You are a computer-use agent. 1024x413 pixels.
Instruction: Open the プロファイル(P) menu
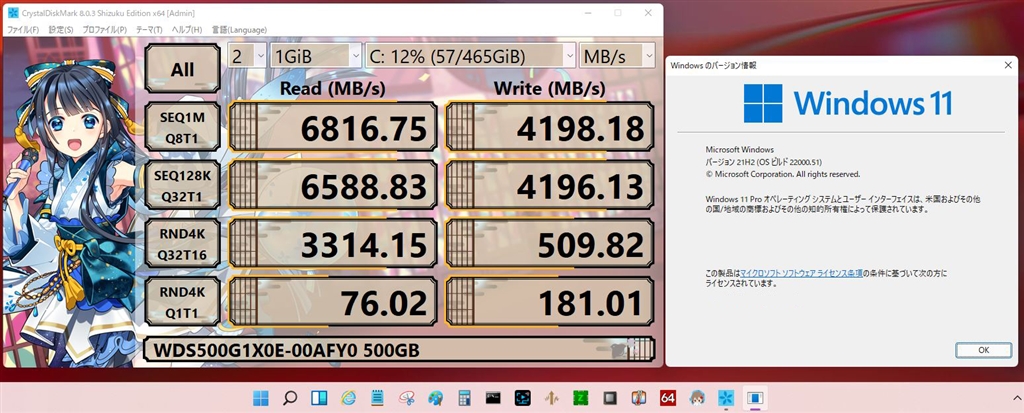104,30
